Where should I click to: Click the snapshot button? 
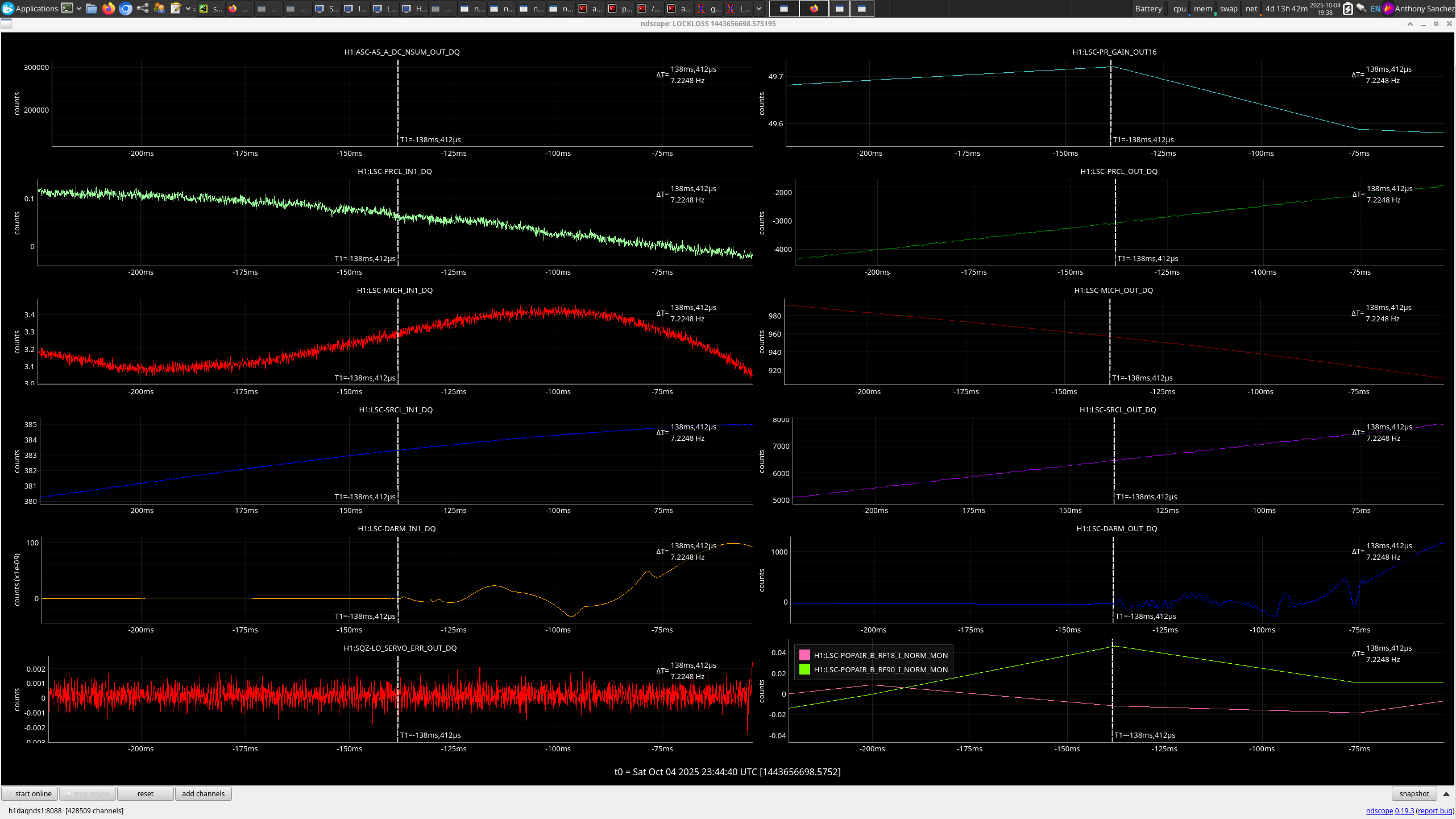pyautogui.click(x=1414, y=793)
